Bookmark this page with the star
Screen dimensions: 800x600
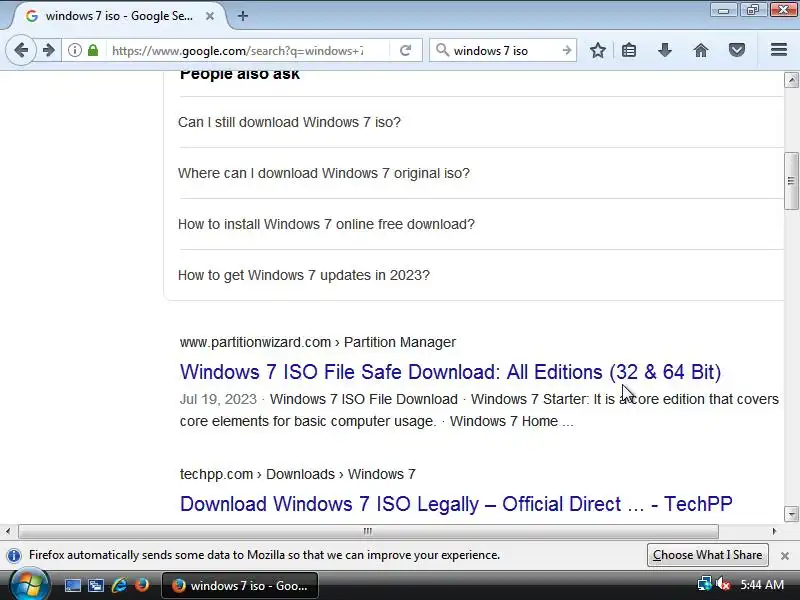coord(597,50)
